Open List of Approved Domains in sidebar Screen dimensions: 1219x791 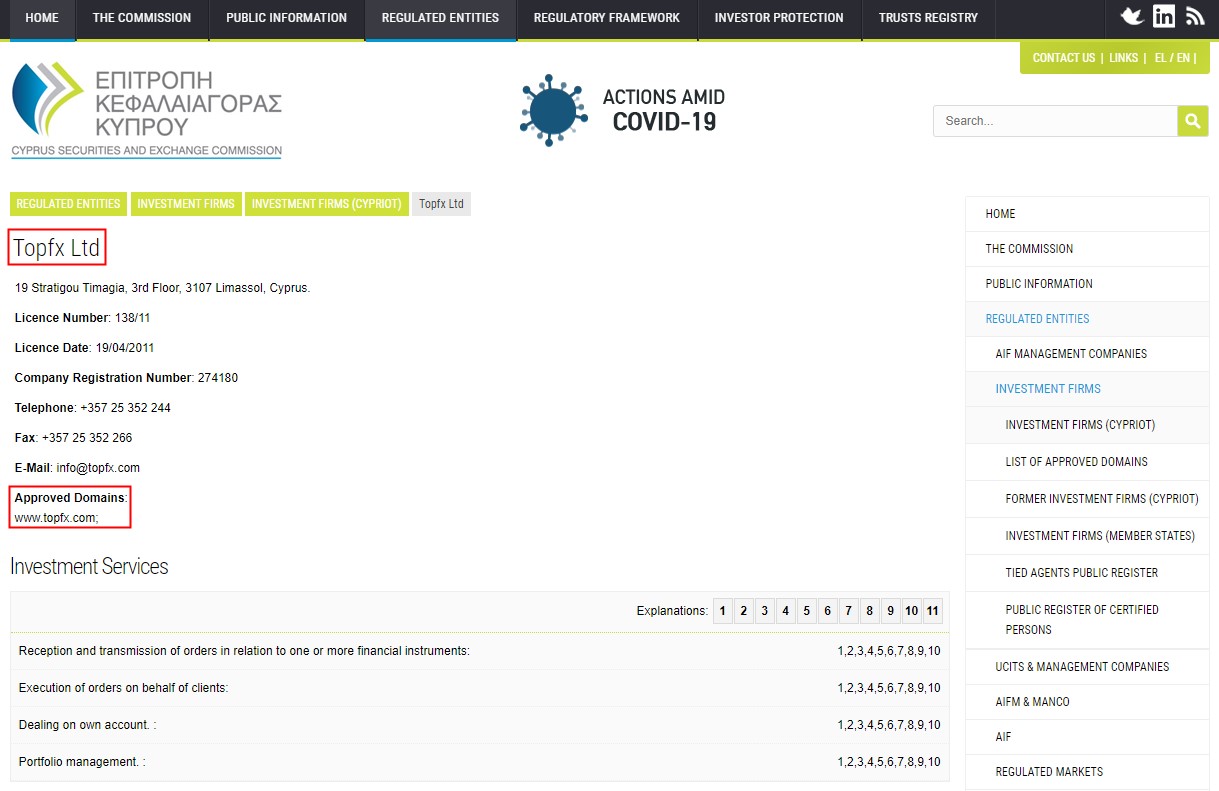click(1076, 462)
